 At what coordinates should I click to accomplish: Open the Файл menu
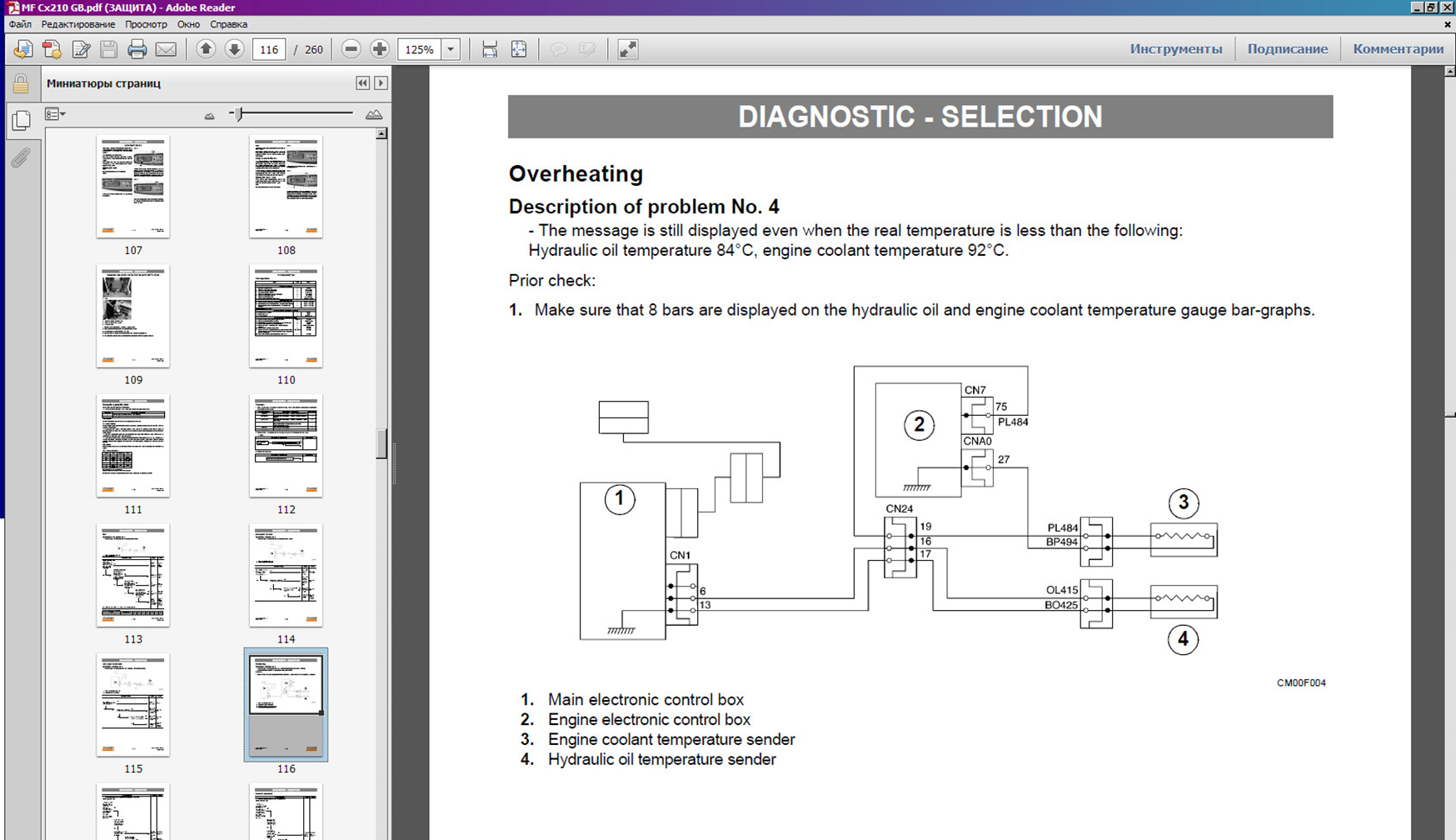coord(20,24)
